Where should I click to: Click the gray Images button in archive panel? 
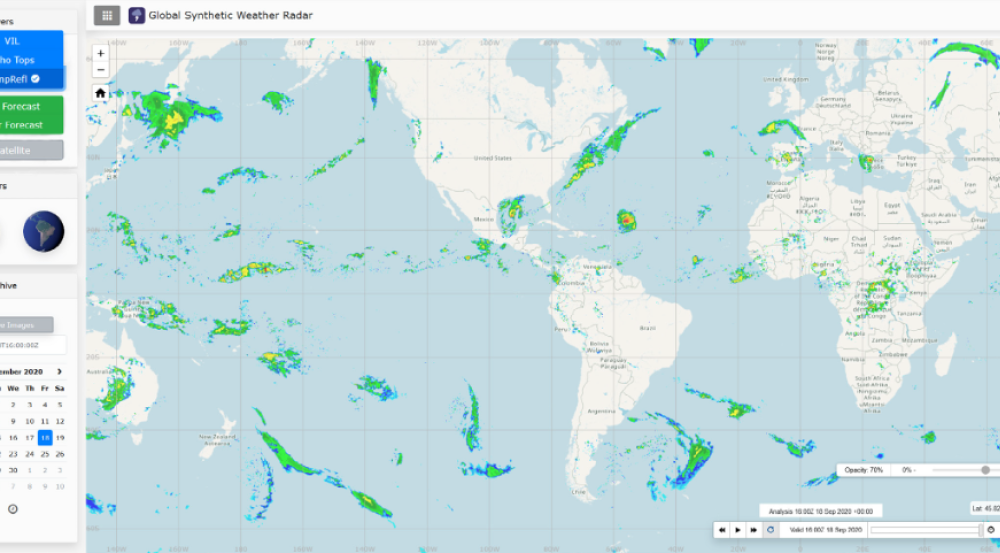pyautogui.click(x=26, y=325)
